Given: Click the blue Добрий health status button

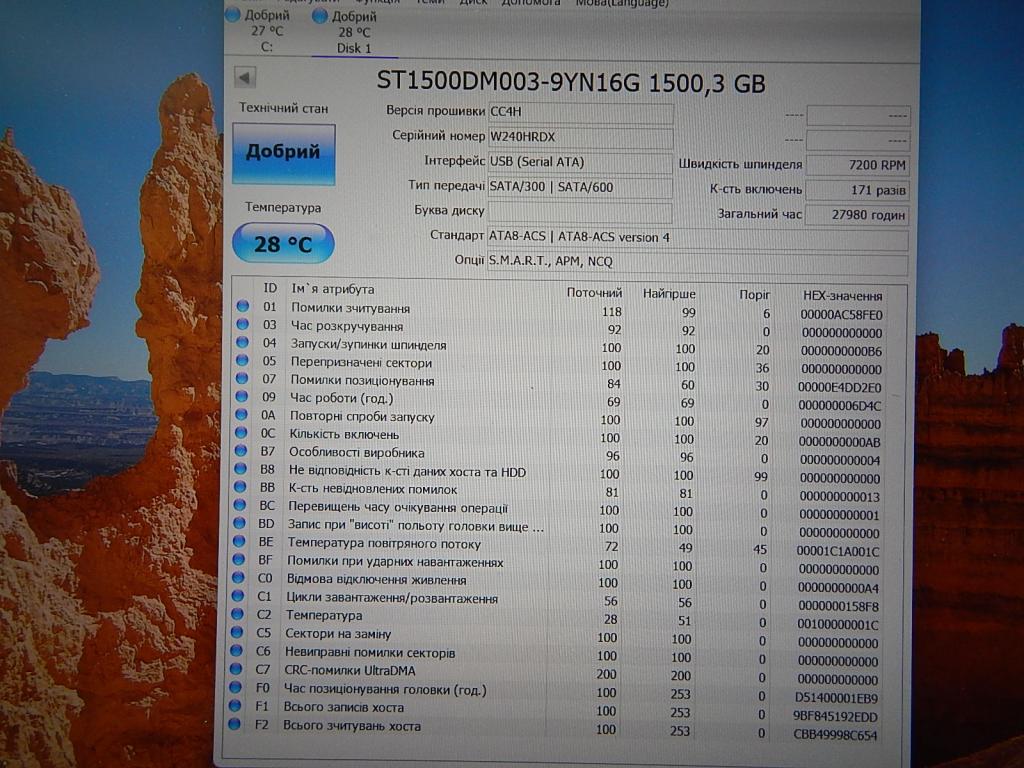Looking at the screenshot, I should [284, 153].
